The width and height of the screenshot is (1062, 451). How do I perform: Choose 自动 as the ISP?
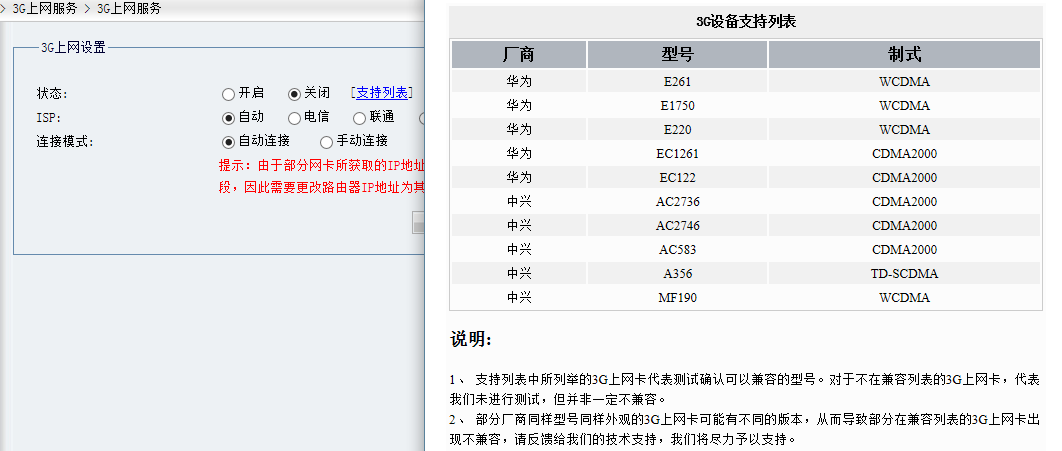[x=229, y=118]
